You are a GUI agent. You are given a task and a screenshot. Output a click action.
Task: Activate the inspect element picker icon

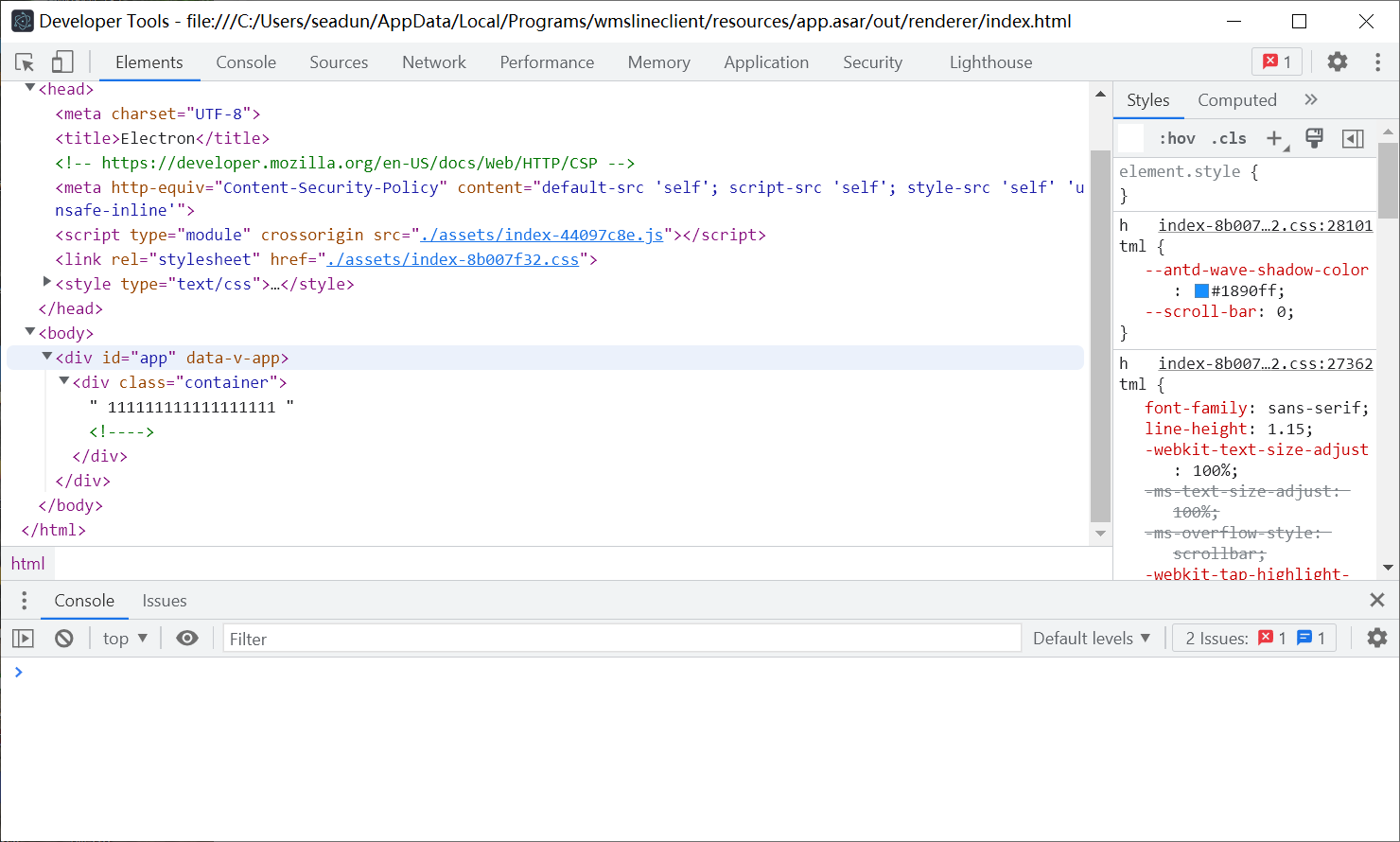coord(25,62)
